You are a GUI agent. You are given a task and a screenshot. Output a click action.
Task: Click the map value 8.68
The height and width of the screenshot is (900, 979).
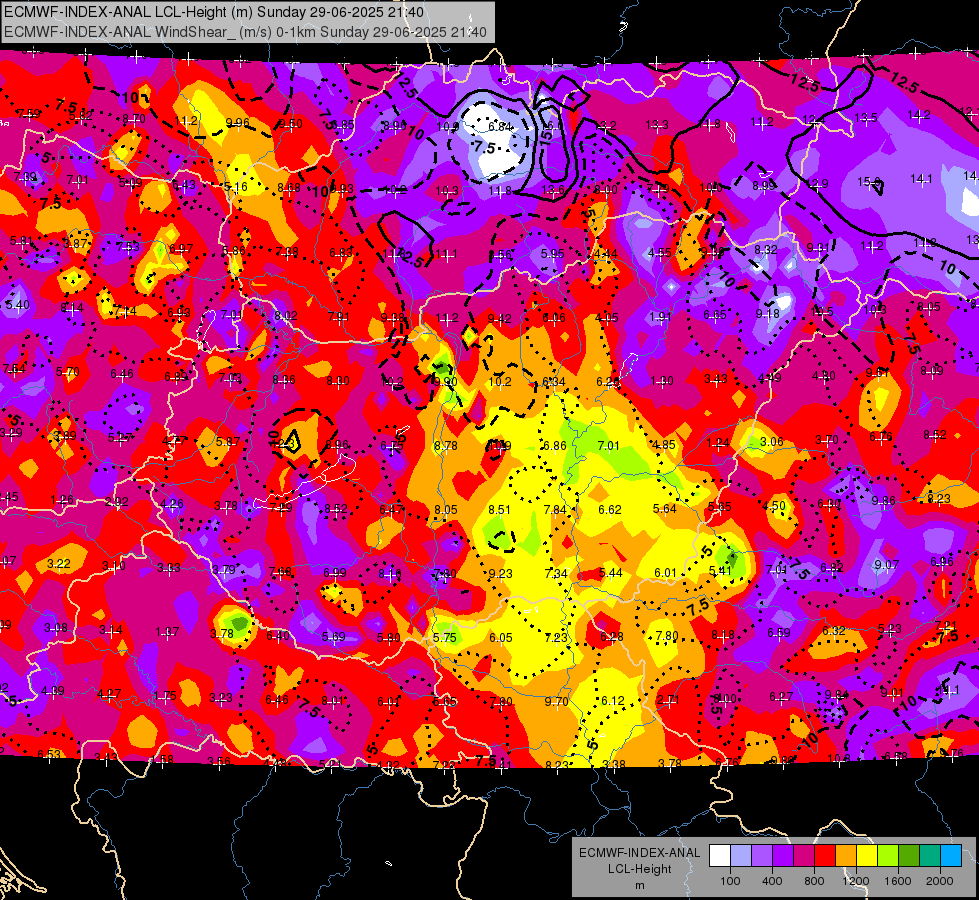(289, 187)
